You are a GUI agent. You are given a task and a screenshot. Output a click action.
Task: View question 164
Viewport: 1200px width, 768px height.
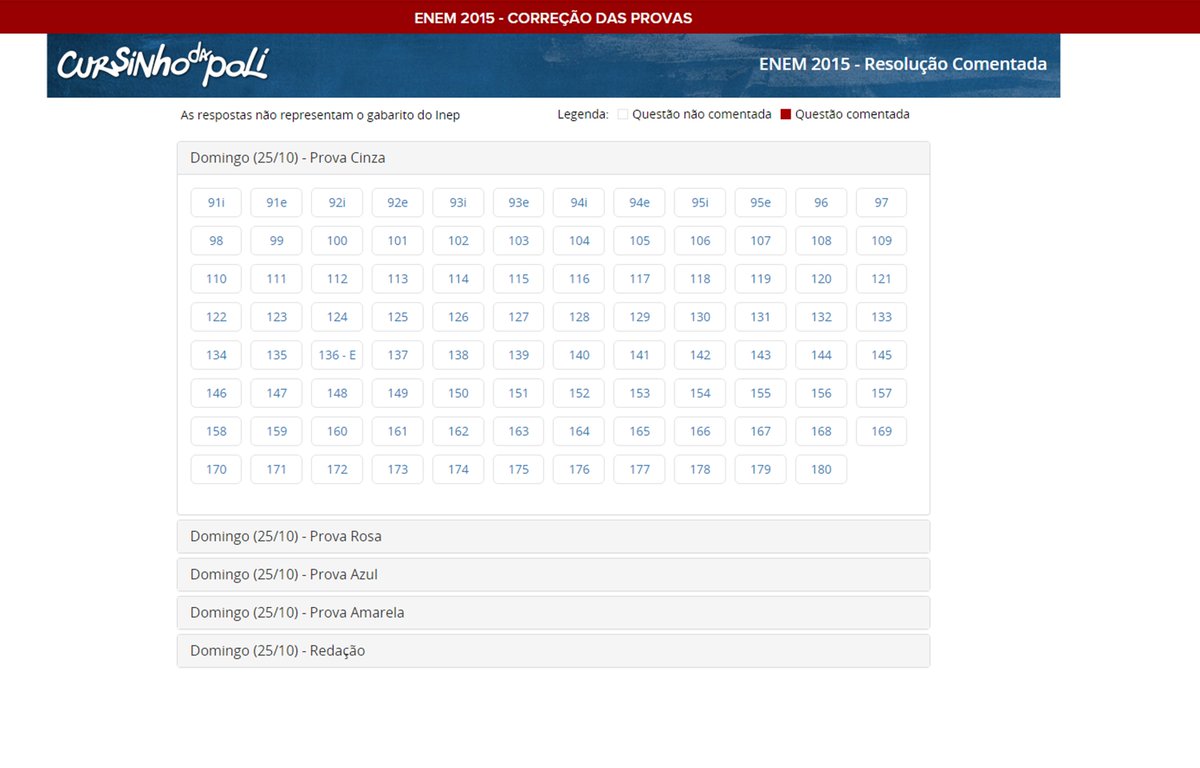pyautogui.click(x=579, y=431)
